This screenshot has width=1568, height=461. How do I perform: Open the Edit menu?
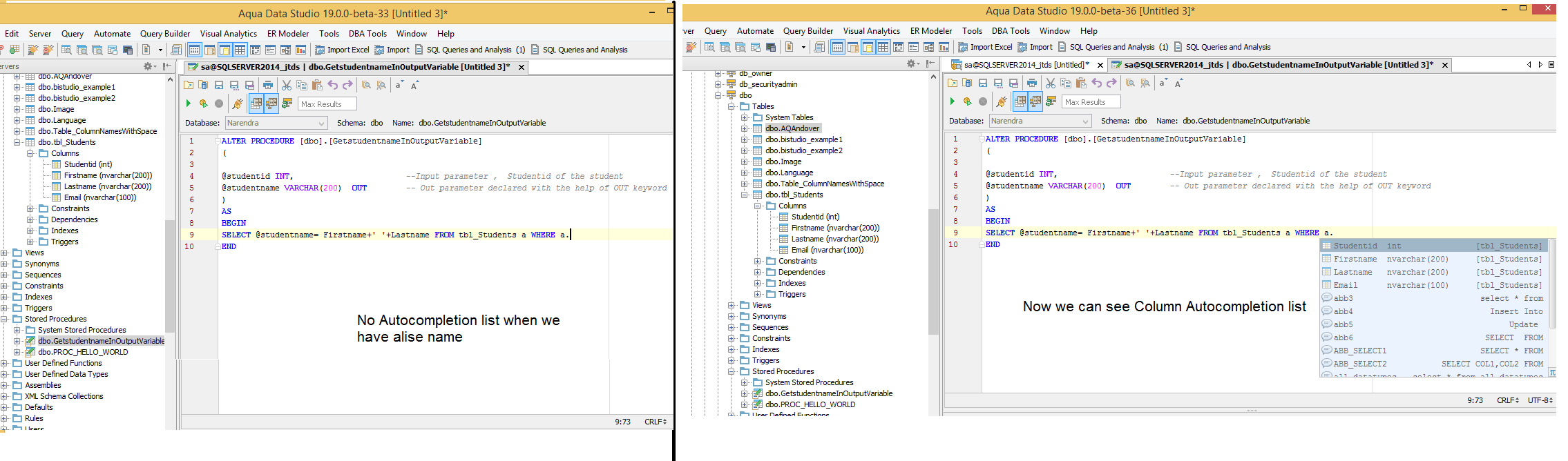click(12, 34)
